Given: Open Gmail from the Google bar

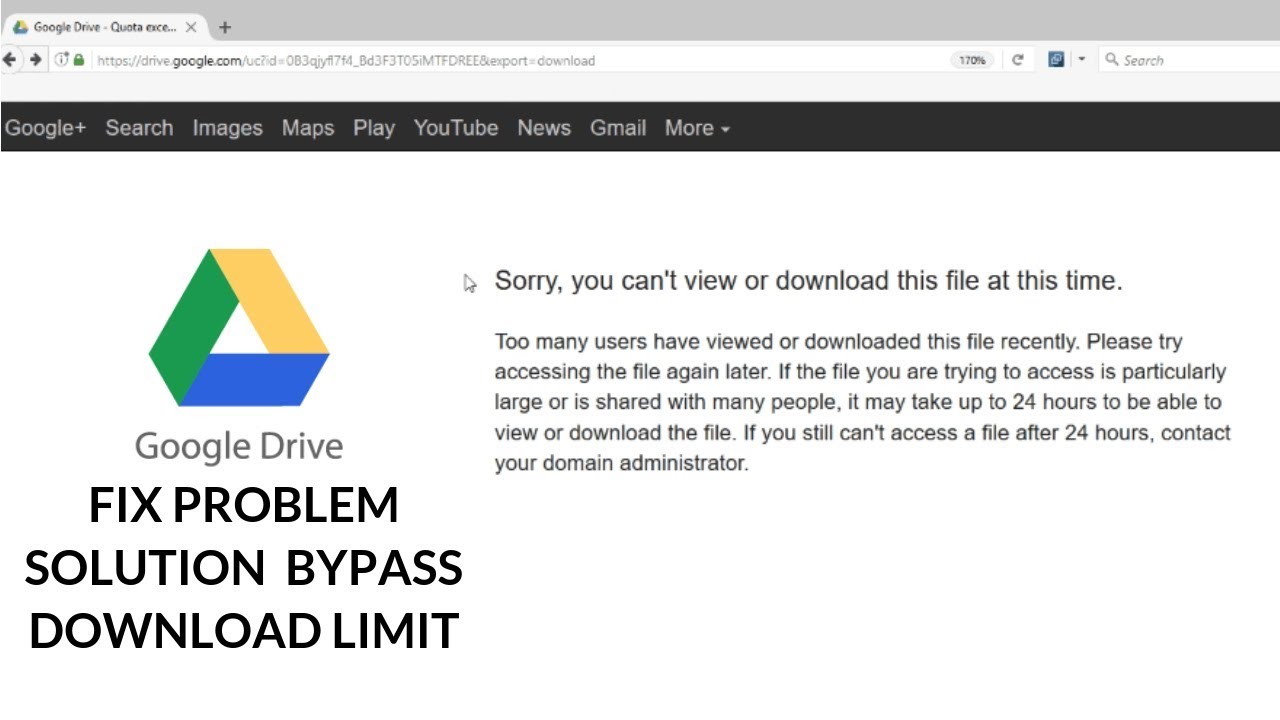Looking at the screenshot, I should coord(618,128).
